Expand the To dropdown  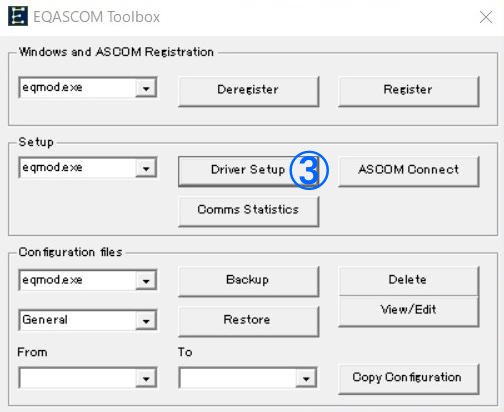coord(306,378)
